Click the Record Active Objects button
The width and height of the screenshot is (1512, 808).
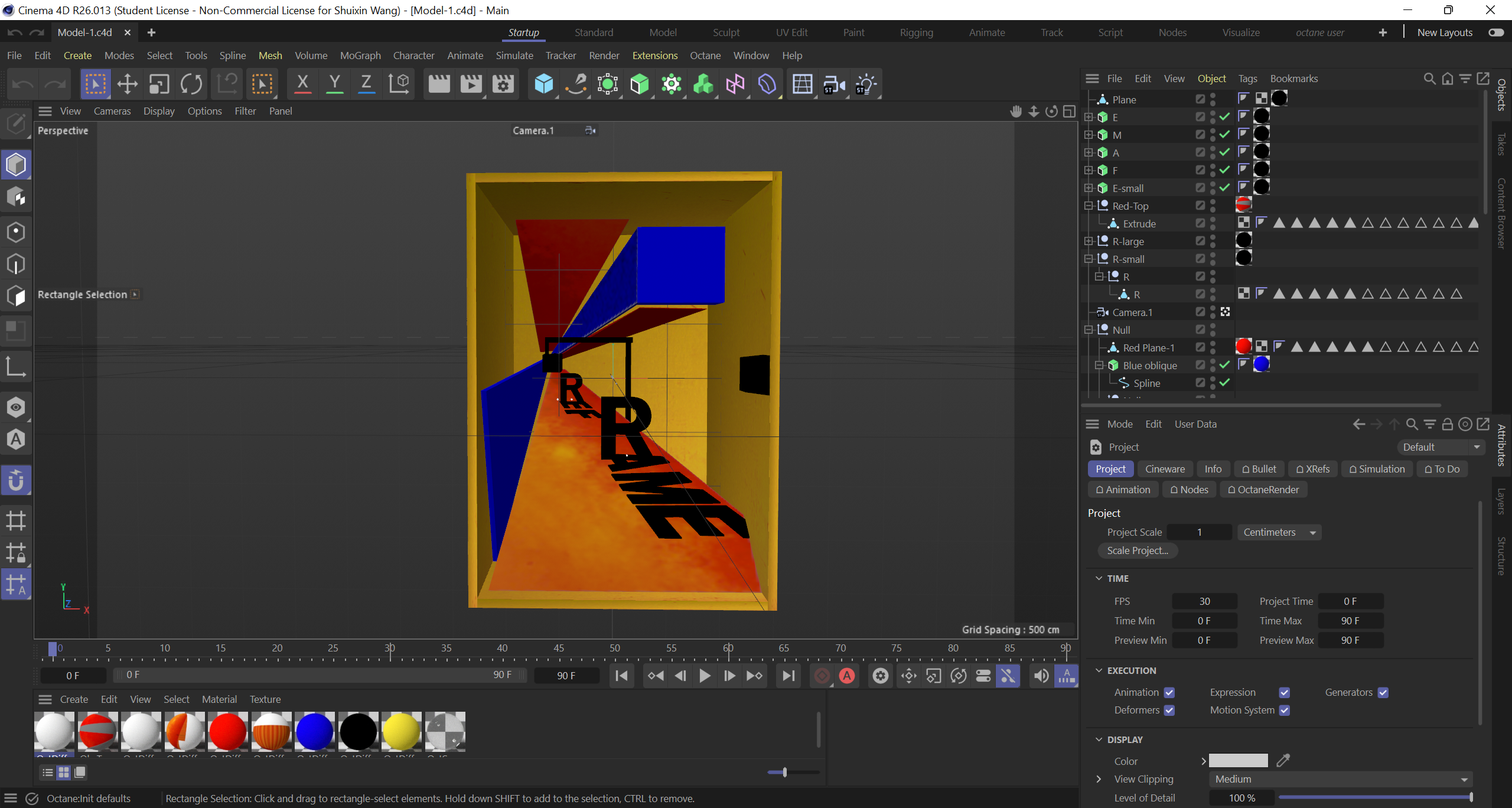pyautogui.click(x=822, y=676)
